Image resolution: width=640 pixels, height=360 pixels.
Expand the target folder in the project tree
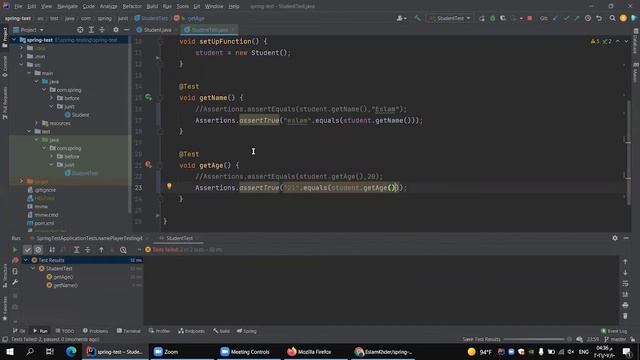click(x=22, y=181)
